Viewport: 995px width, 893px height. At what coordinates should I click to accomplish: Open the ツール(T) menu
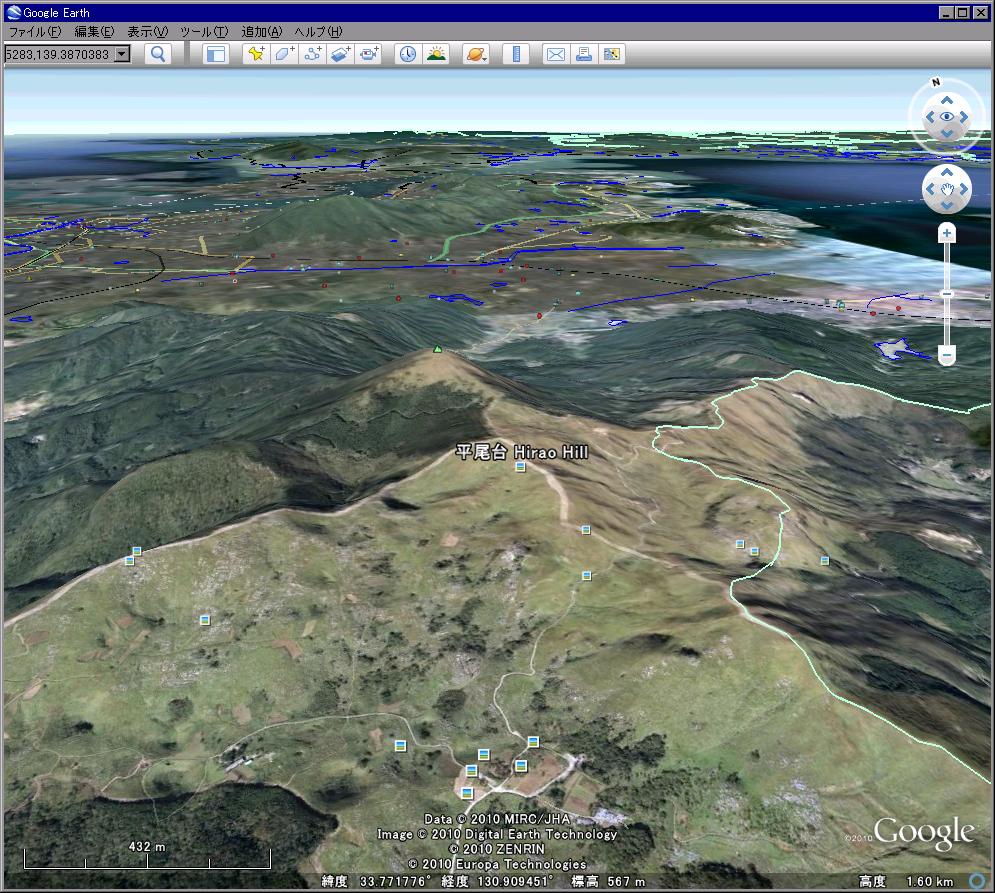coord(204,32)
